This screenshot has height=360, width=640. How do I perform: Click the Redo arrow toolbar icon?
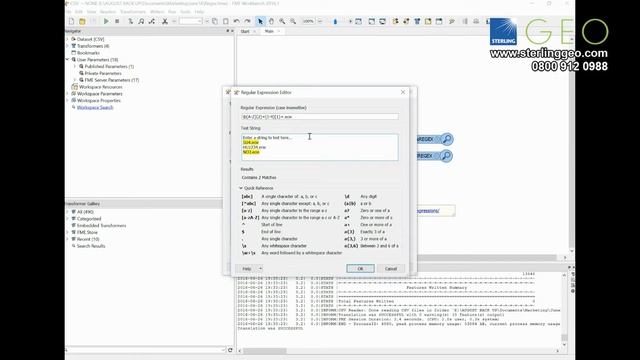coord(247,21)
